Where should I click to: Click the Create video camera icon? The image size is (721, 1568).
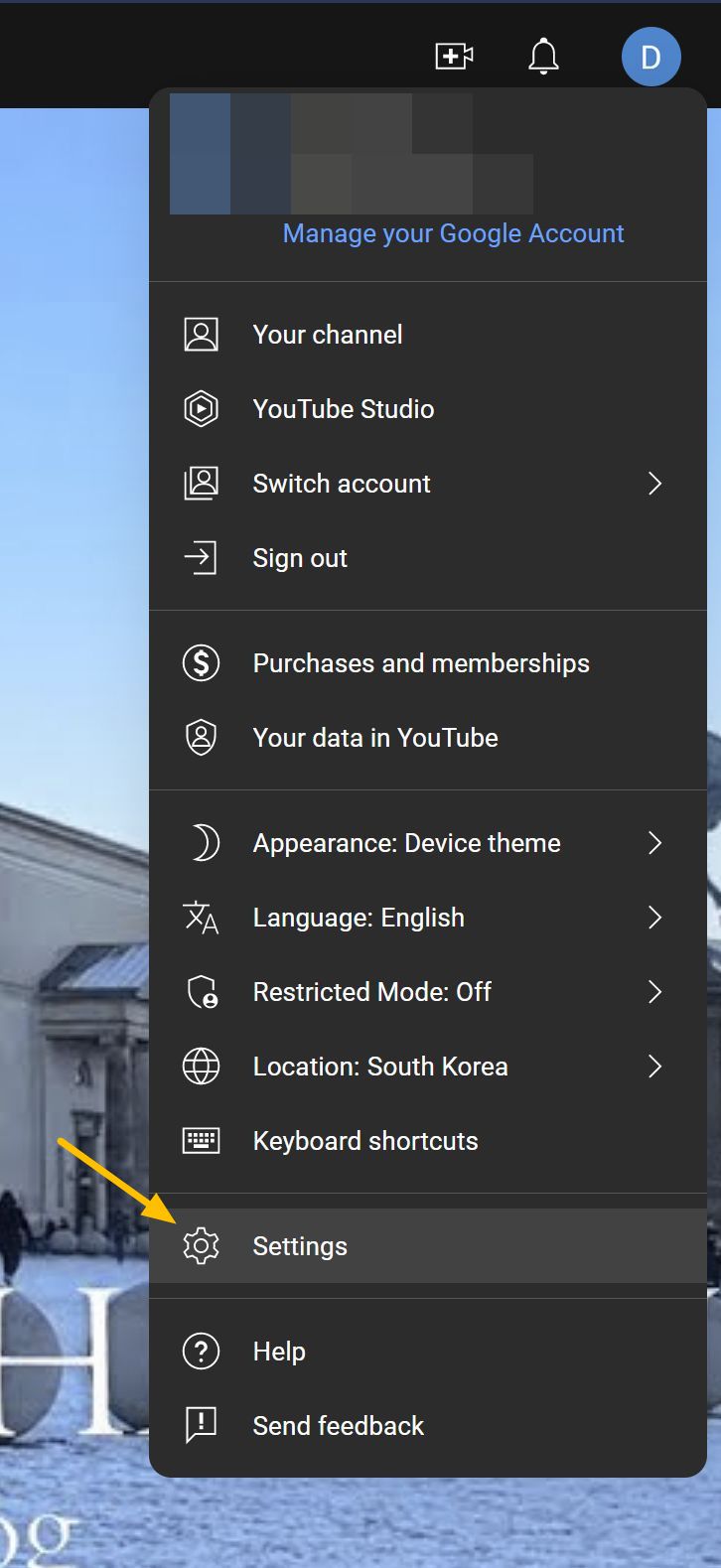click(454, 57)
